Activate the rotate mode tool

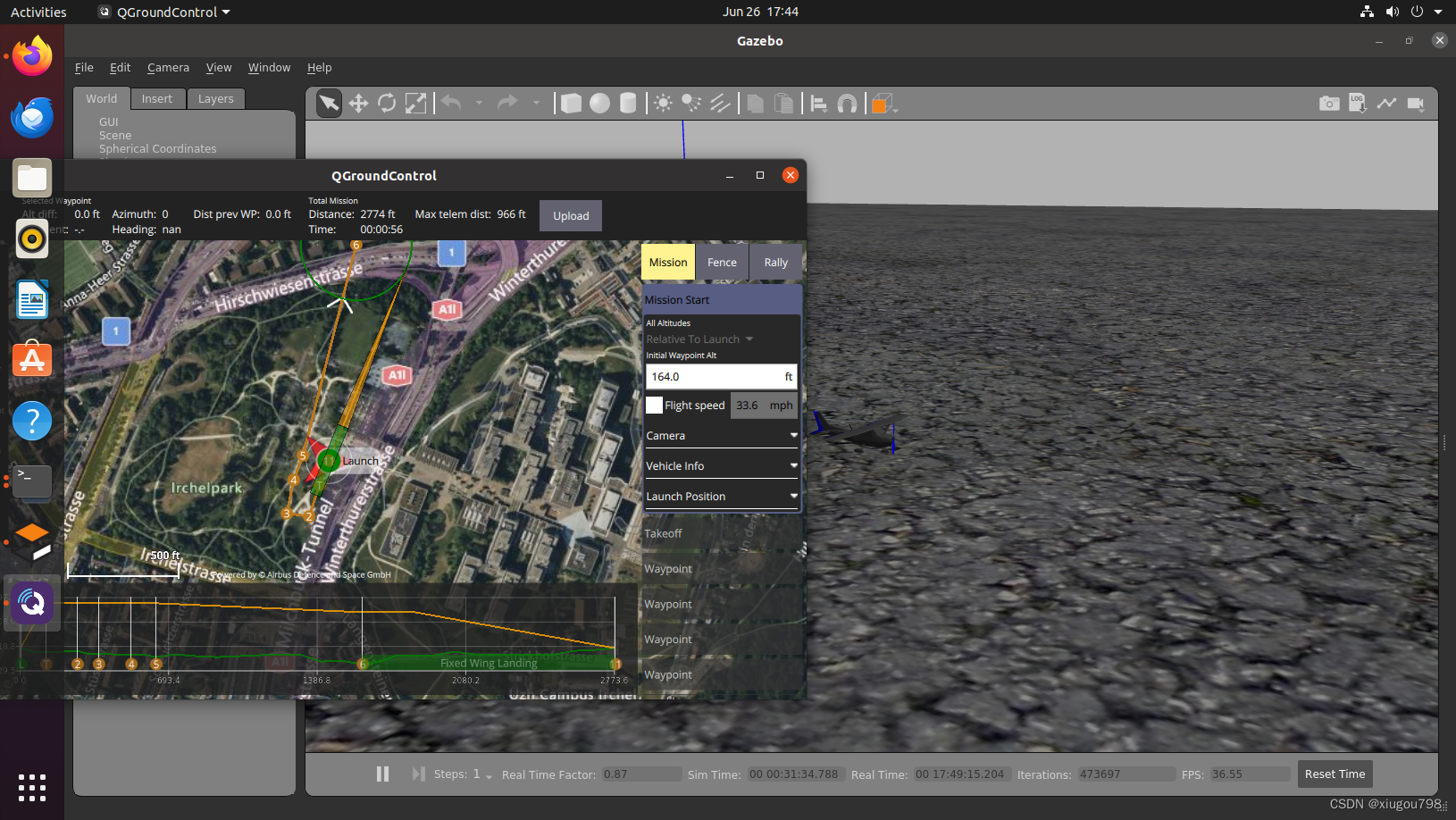point(387,104)
